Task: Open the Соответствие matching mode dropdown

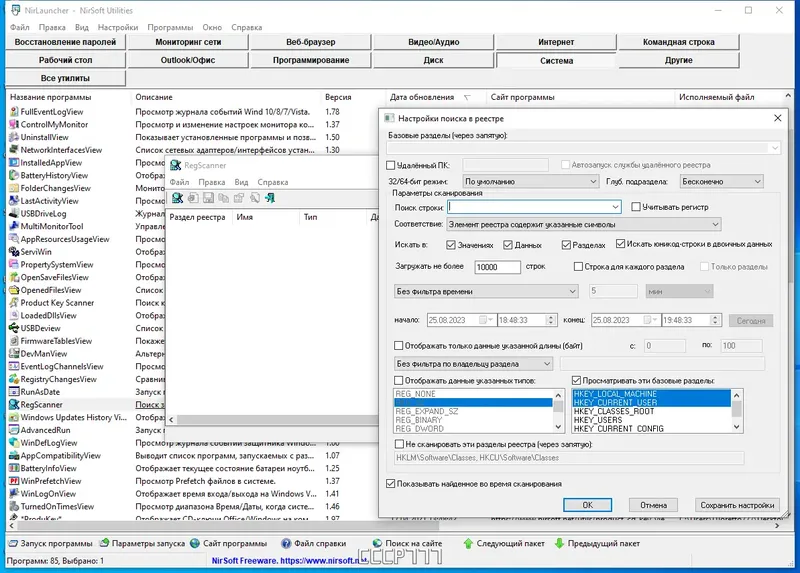Action: [x=584, y=224]
